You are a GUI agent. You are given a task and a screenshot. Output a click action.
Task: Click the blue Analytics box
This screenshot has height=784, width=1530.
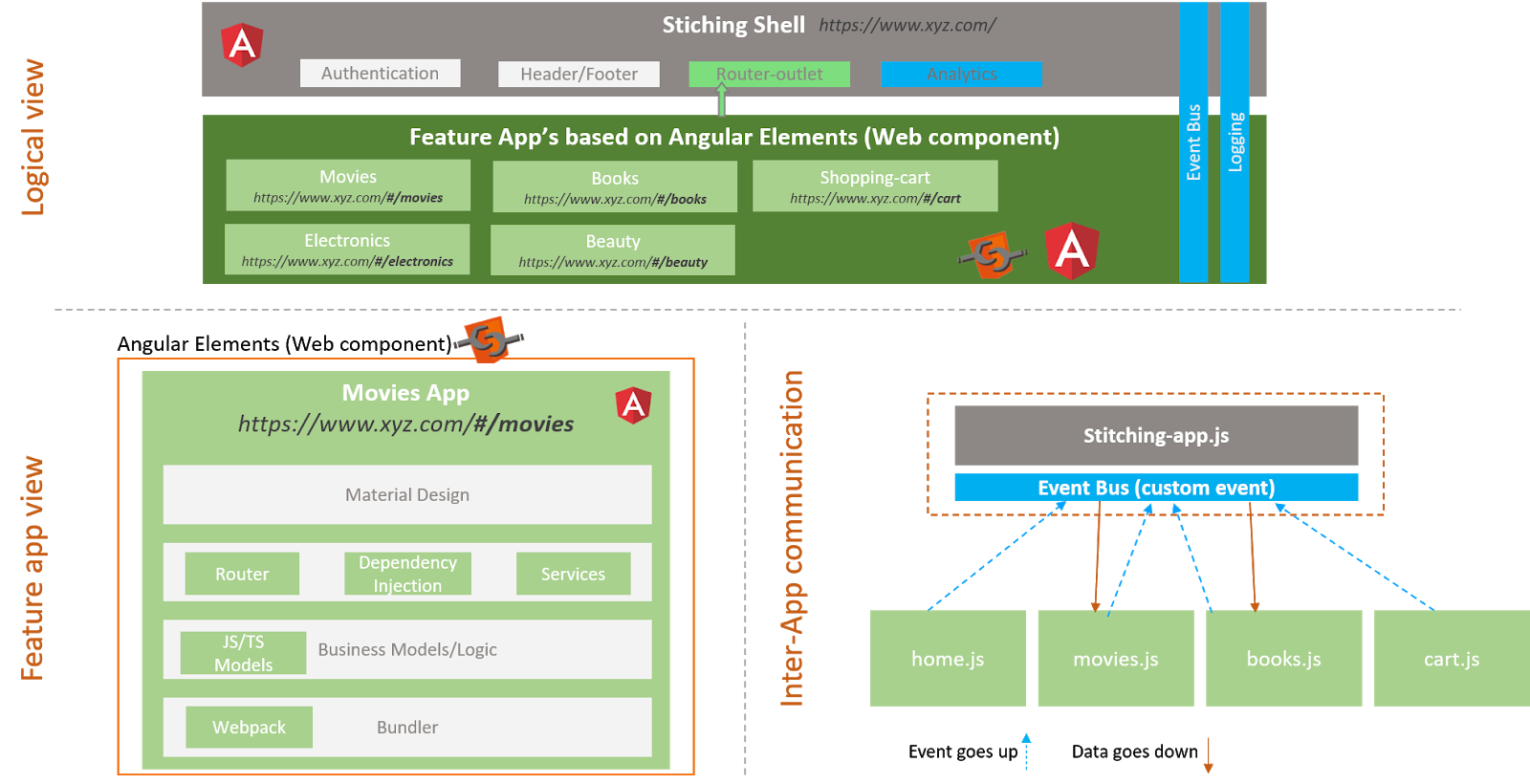(x=961, y=75)
